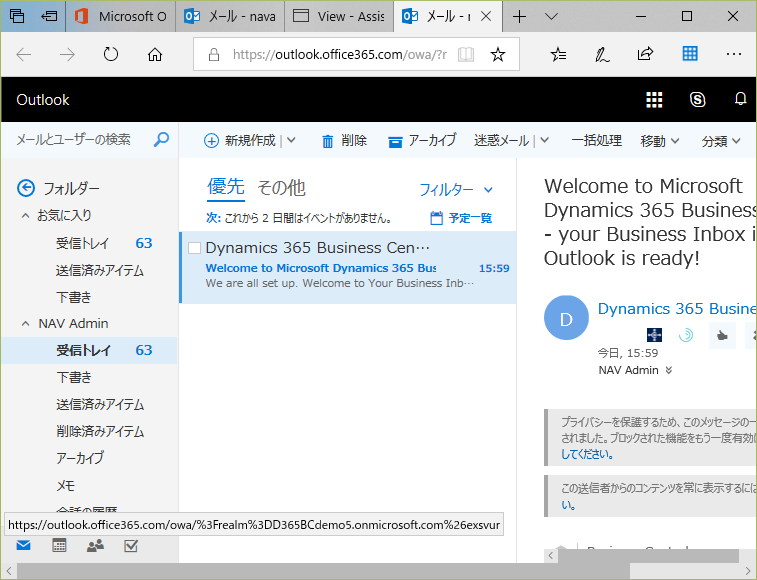
Task: Switch to View - Assis browser tab
Action: (339, 16)
